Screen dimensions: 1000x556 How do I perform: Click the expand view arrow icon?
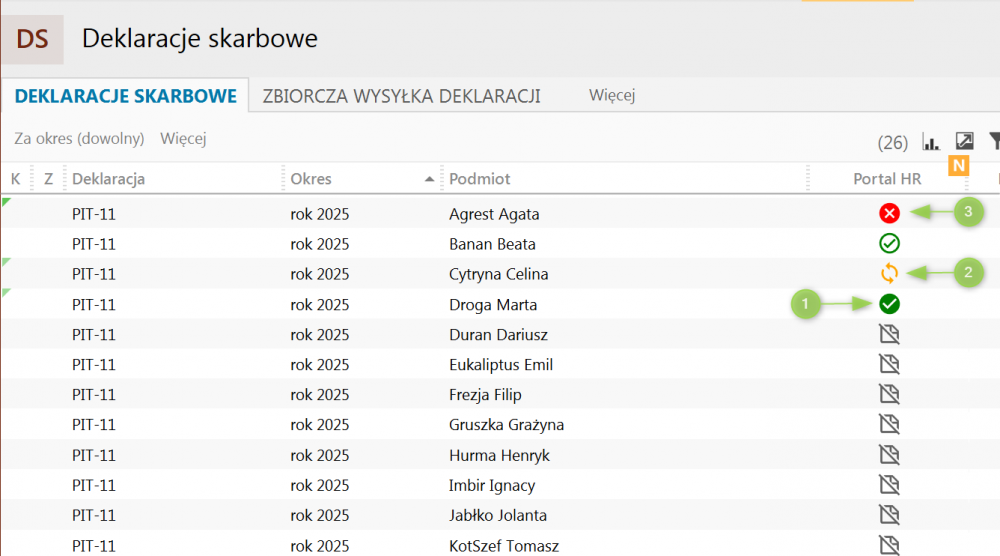pos(964,141)
